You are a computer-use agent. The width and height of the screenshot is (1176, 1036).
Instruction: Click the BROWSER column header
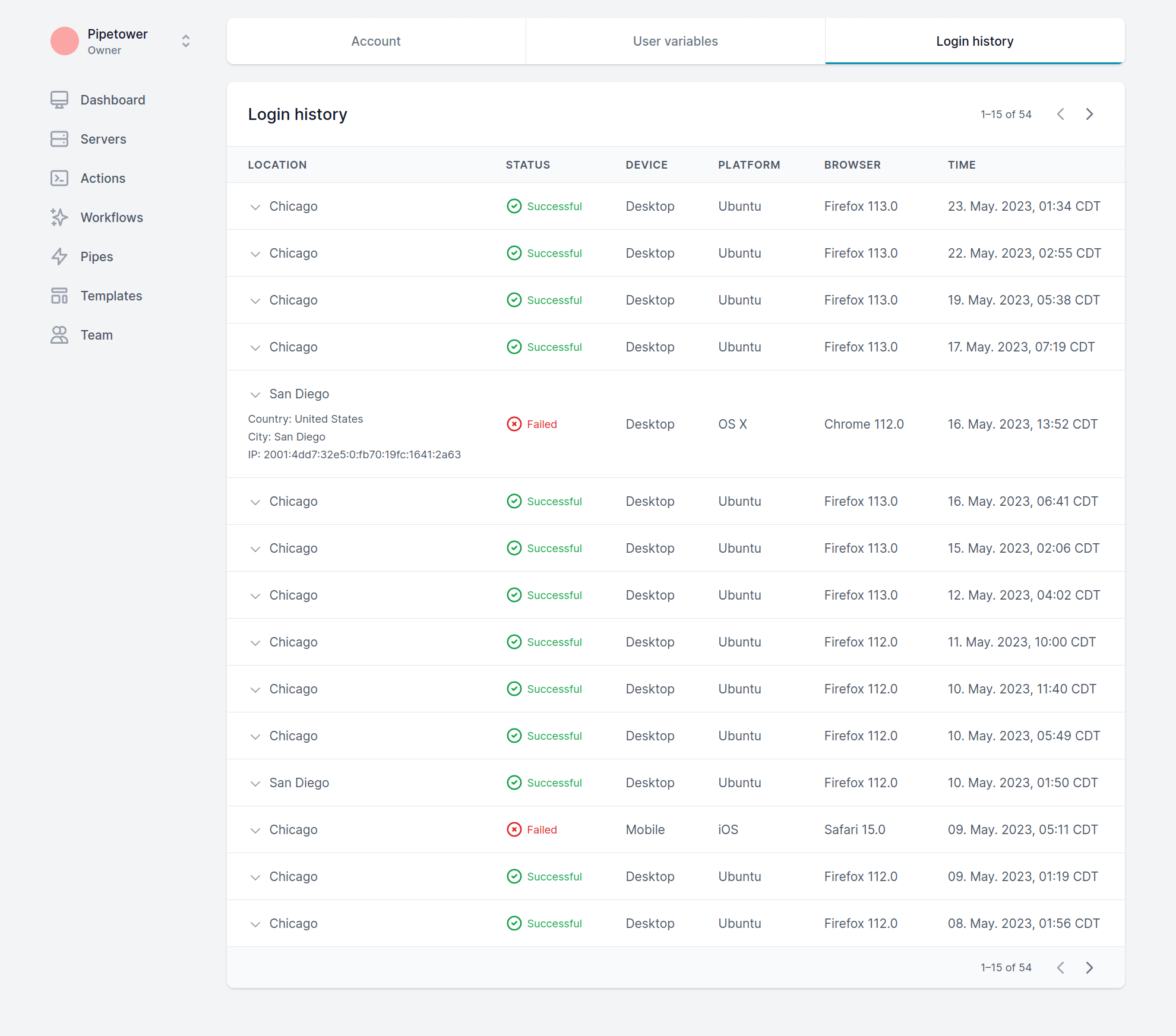(x=852, y=164)
